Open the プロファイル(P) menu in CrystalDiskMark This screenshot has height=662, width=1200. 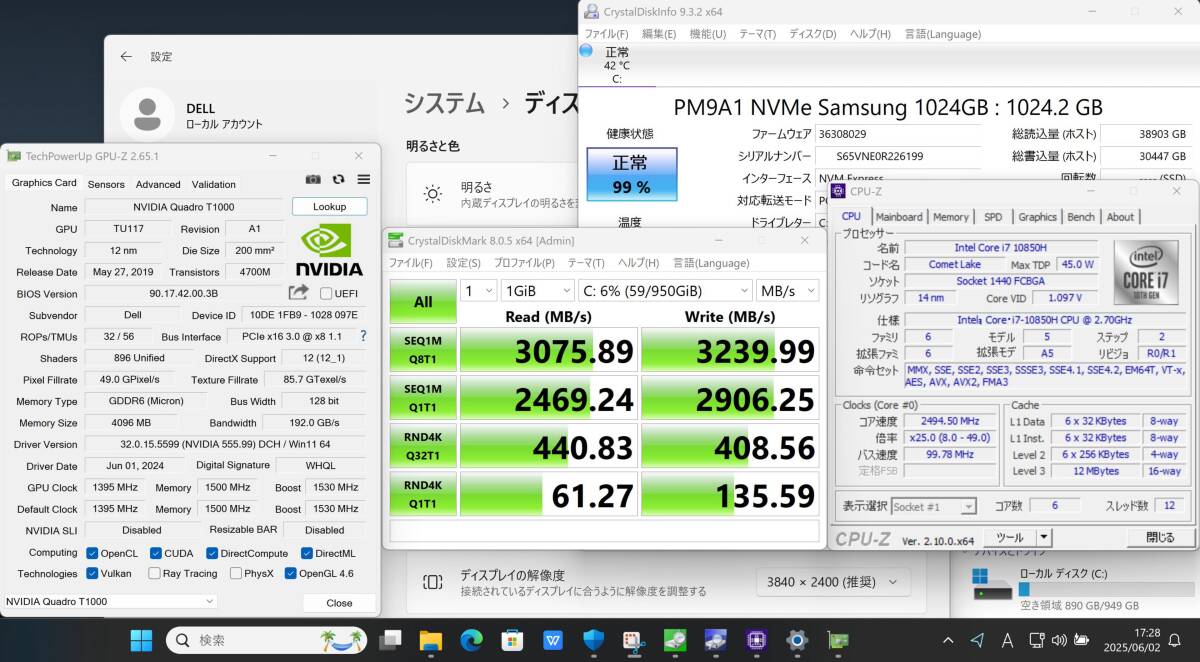524,263
